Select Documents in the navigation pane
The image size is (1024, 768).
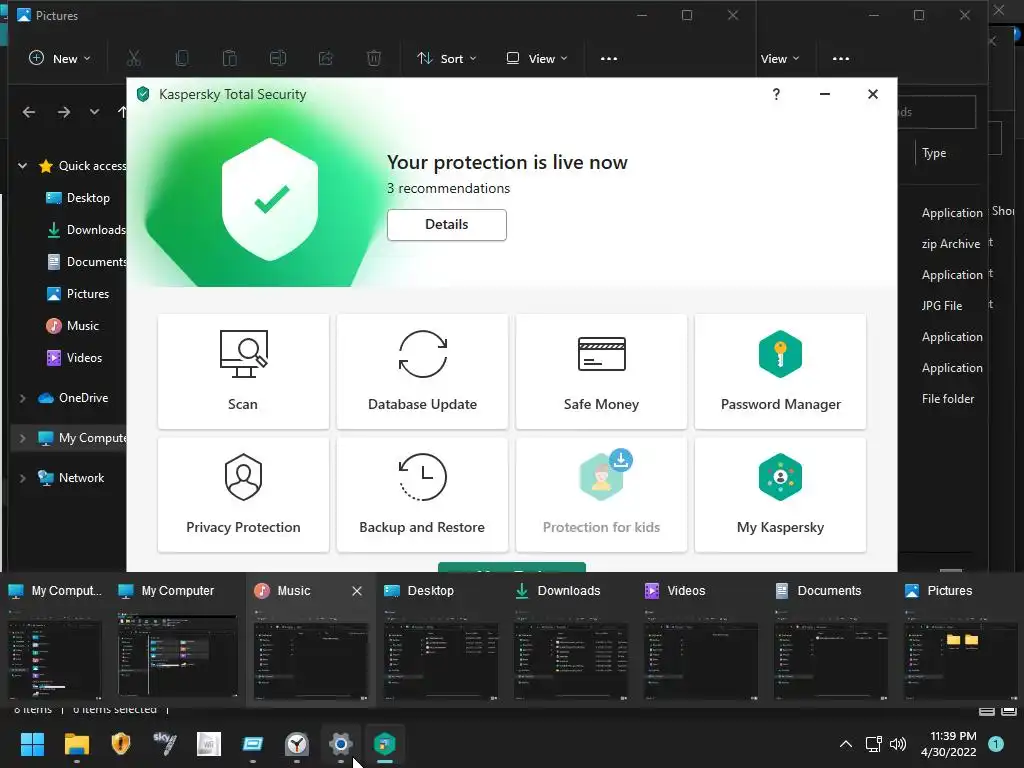click(86, 262)
